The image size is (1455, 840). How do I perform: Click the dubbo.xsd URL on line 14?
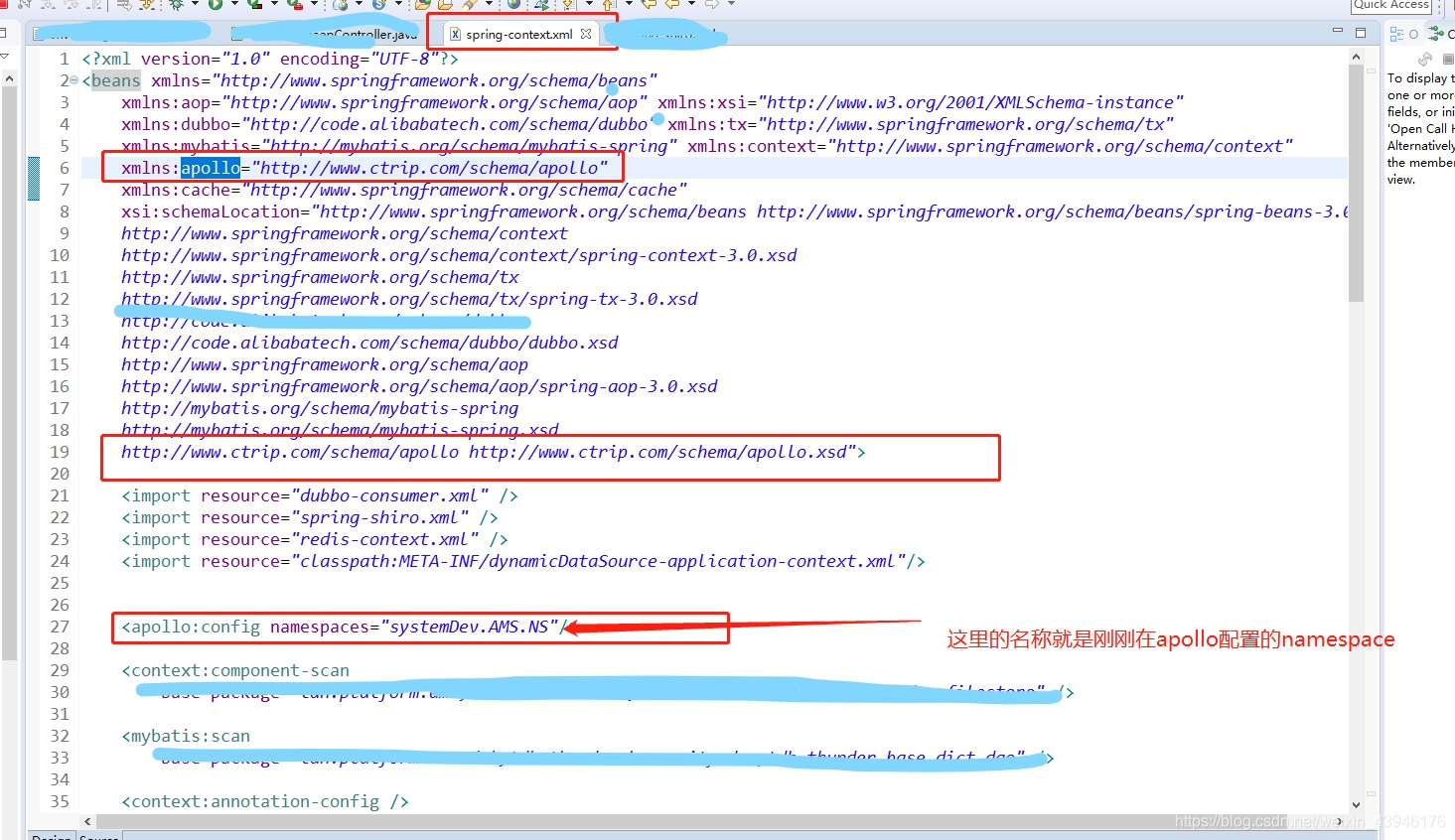point(369,343)
